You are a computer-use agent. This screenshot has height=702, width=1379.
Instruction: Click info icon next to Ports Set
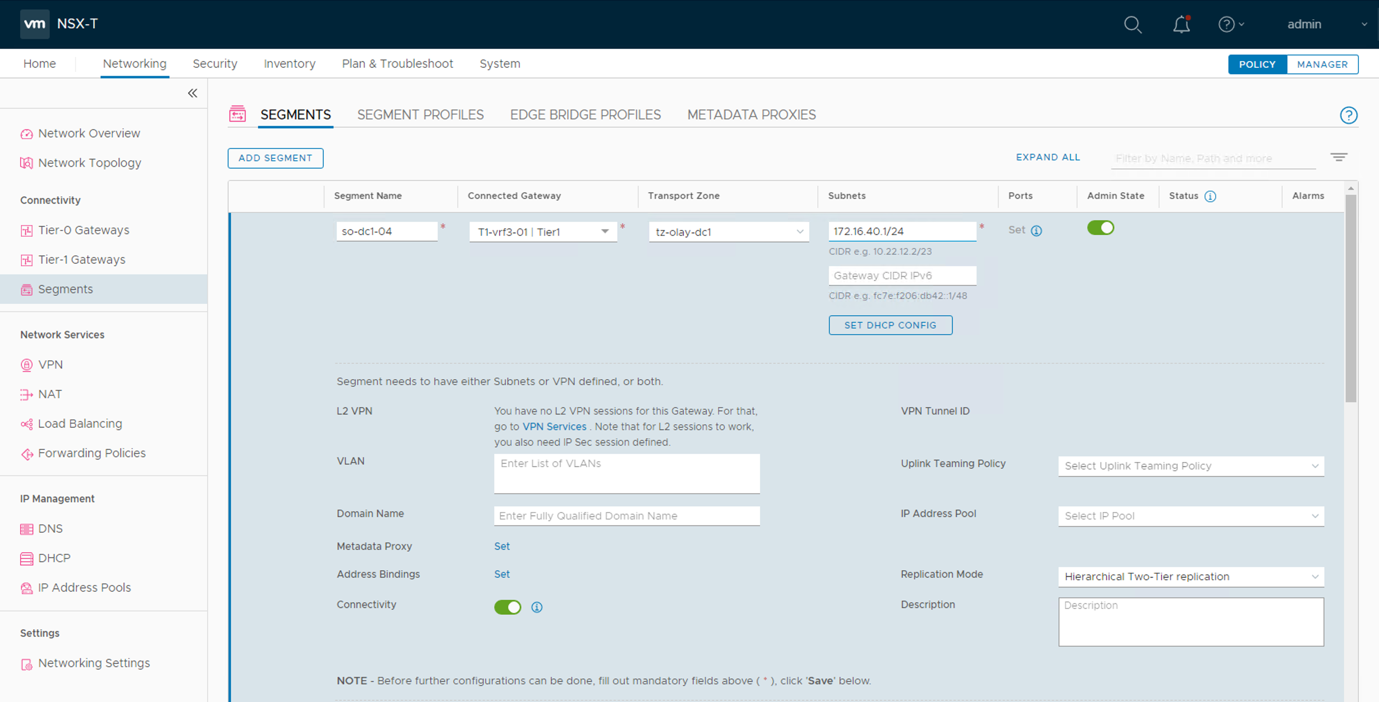pyautogui.click(x=1036, y=231)
